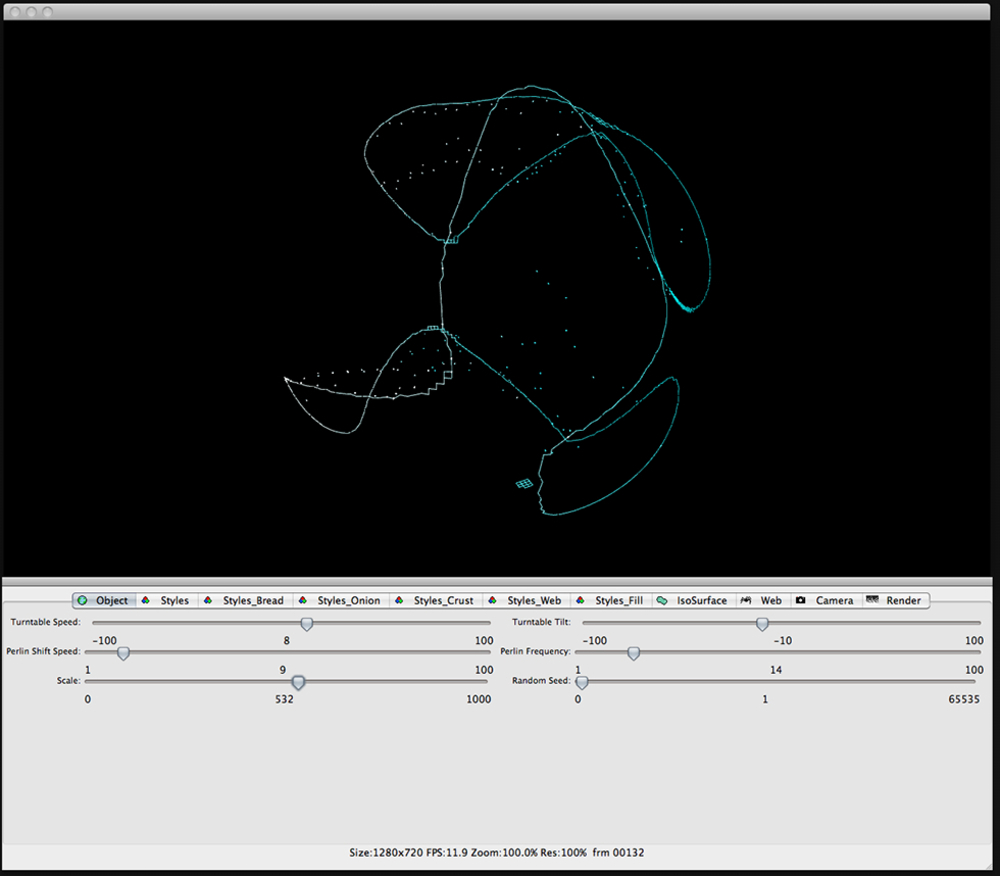Open the Styles_Bread tab

point(246,600)
